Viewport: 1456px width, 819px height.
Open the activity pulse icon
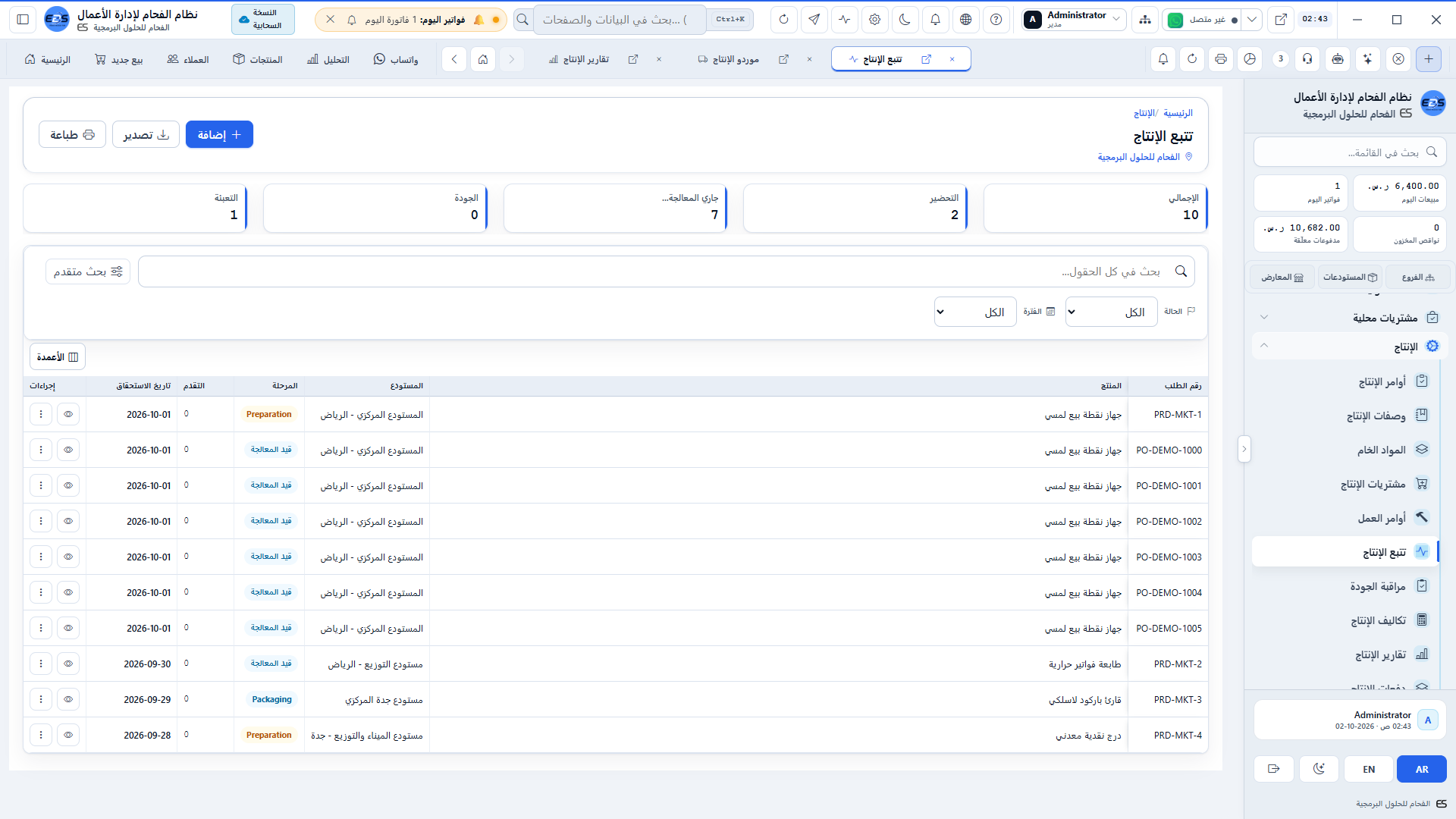tap(845, 20)
